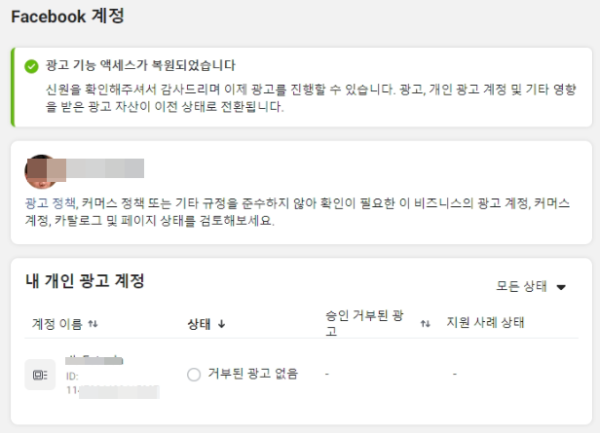Click the down arrow beside 상태 header
The width and height of the screenshot is (600, 433).
click(x=222, y=324)
